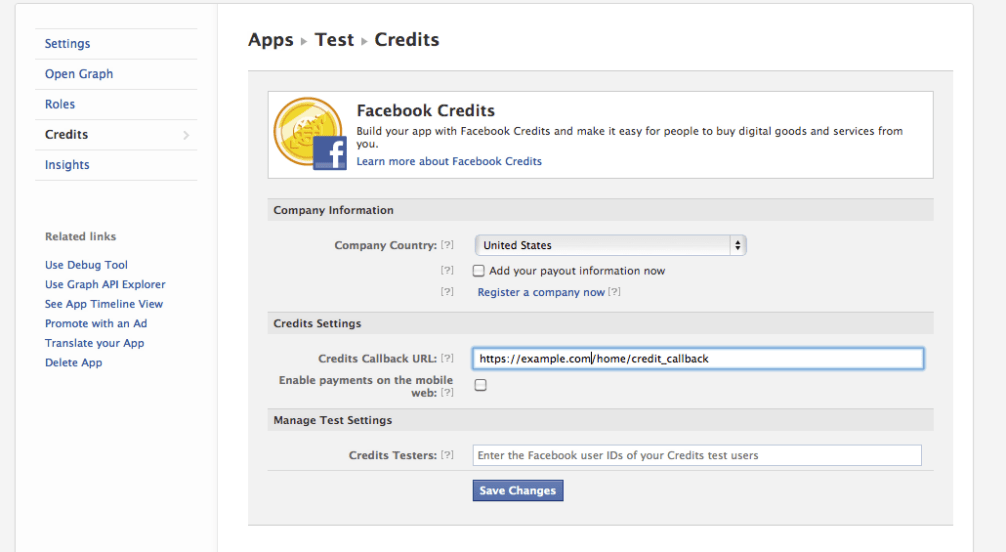Click Register a company now link
This screenshot has height=552, width=1006.
coord(541,293)
